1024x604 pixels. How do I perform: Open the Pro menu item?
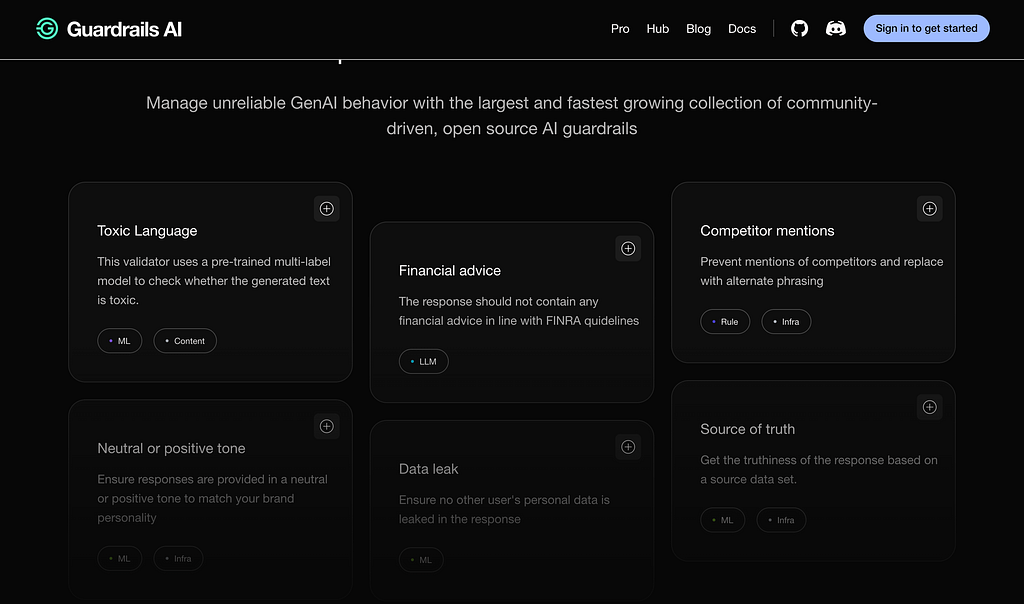point(620,29)
